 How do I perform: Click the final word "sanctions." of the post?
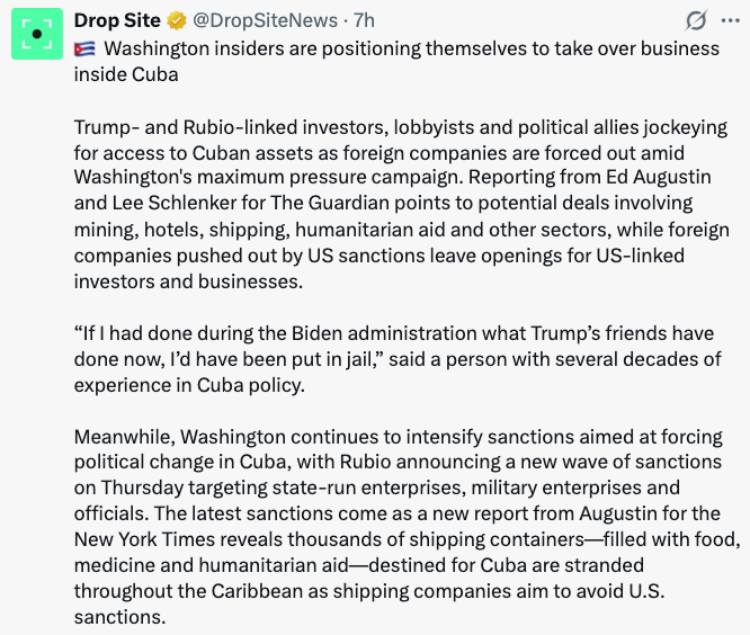coord(120,617)
